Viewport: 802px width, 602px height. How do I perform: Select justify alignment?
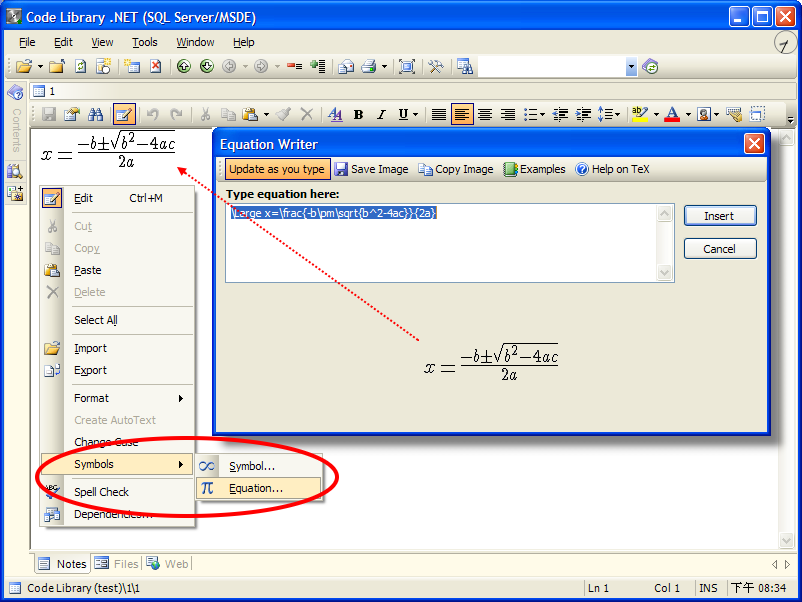[x=439, y=114]
